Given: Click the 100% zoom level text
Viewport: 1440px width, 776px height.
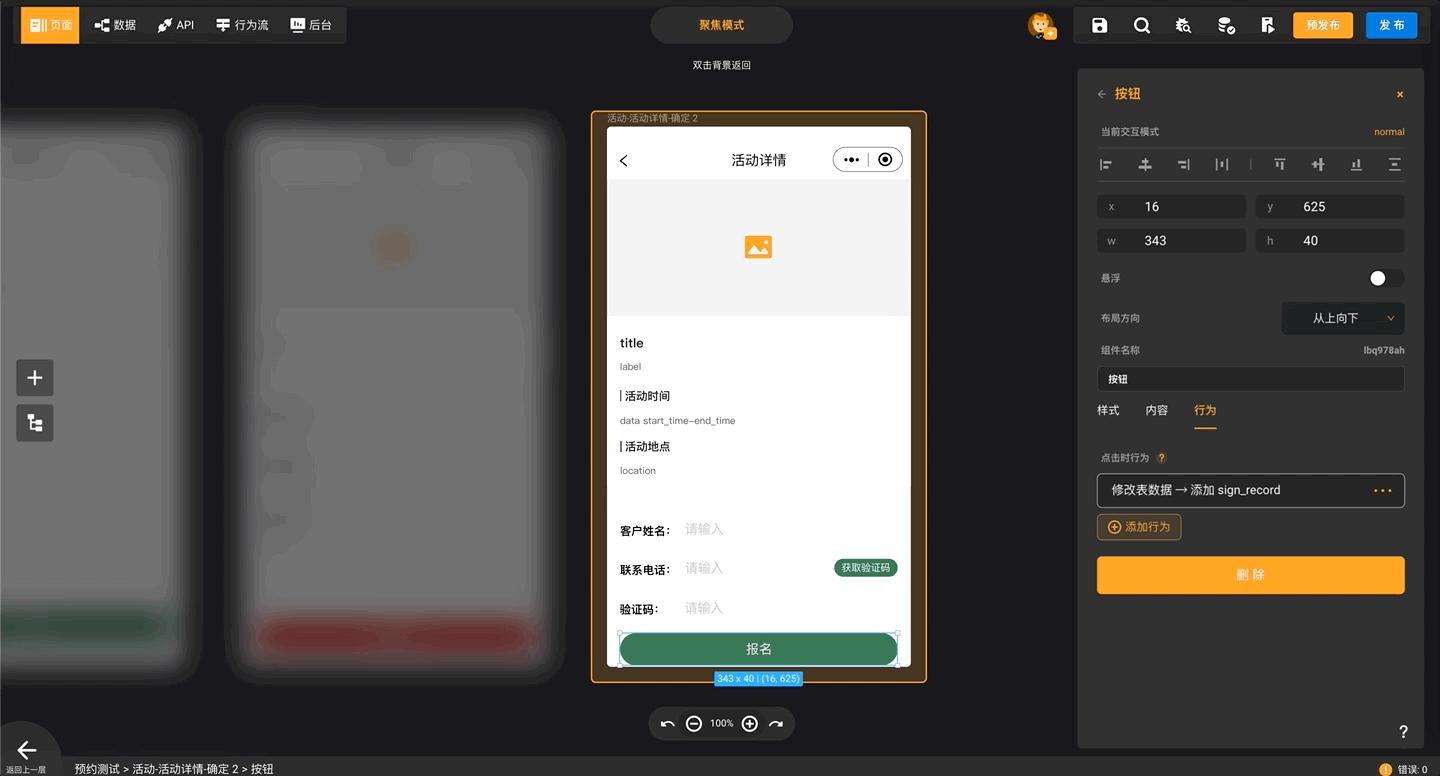Looking at the screenshot, I should point(722,724).
